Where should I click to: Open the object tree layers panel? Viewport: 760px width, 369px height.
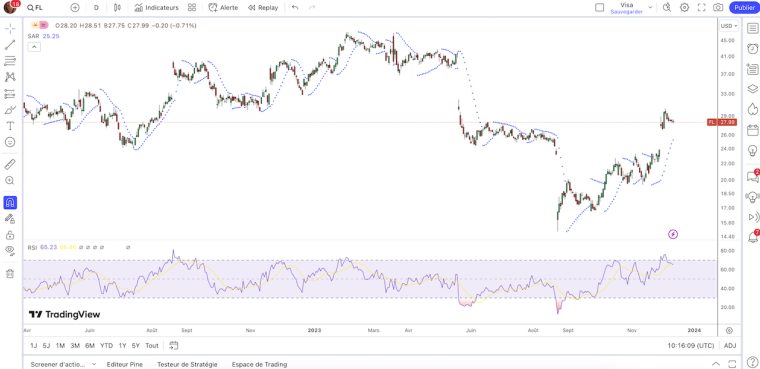[x=752, y=89]
